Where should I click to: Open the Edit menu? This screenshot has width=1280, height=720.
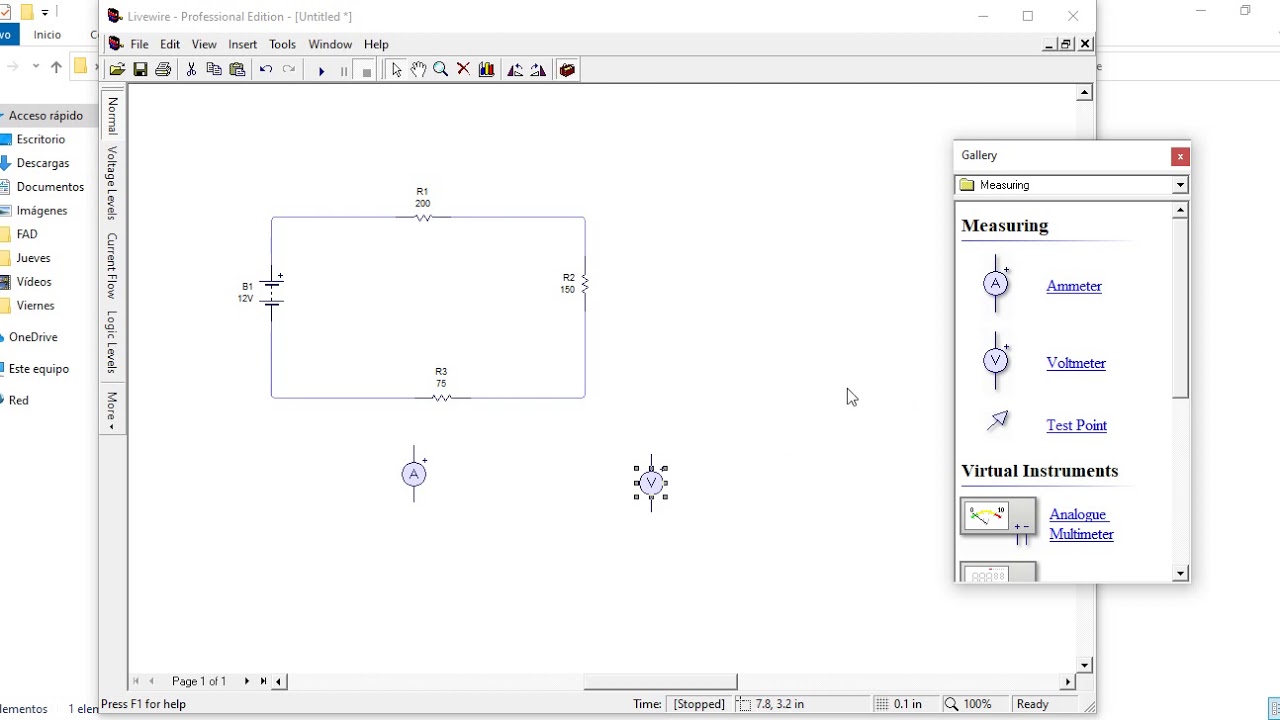pyautogui.click(x=170, y=44)
